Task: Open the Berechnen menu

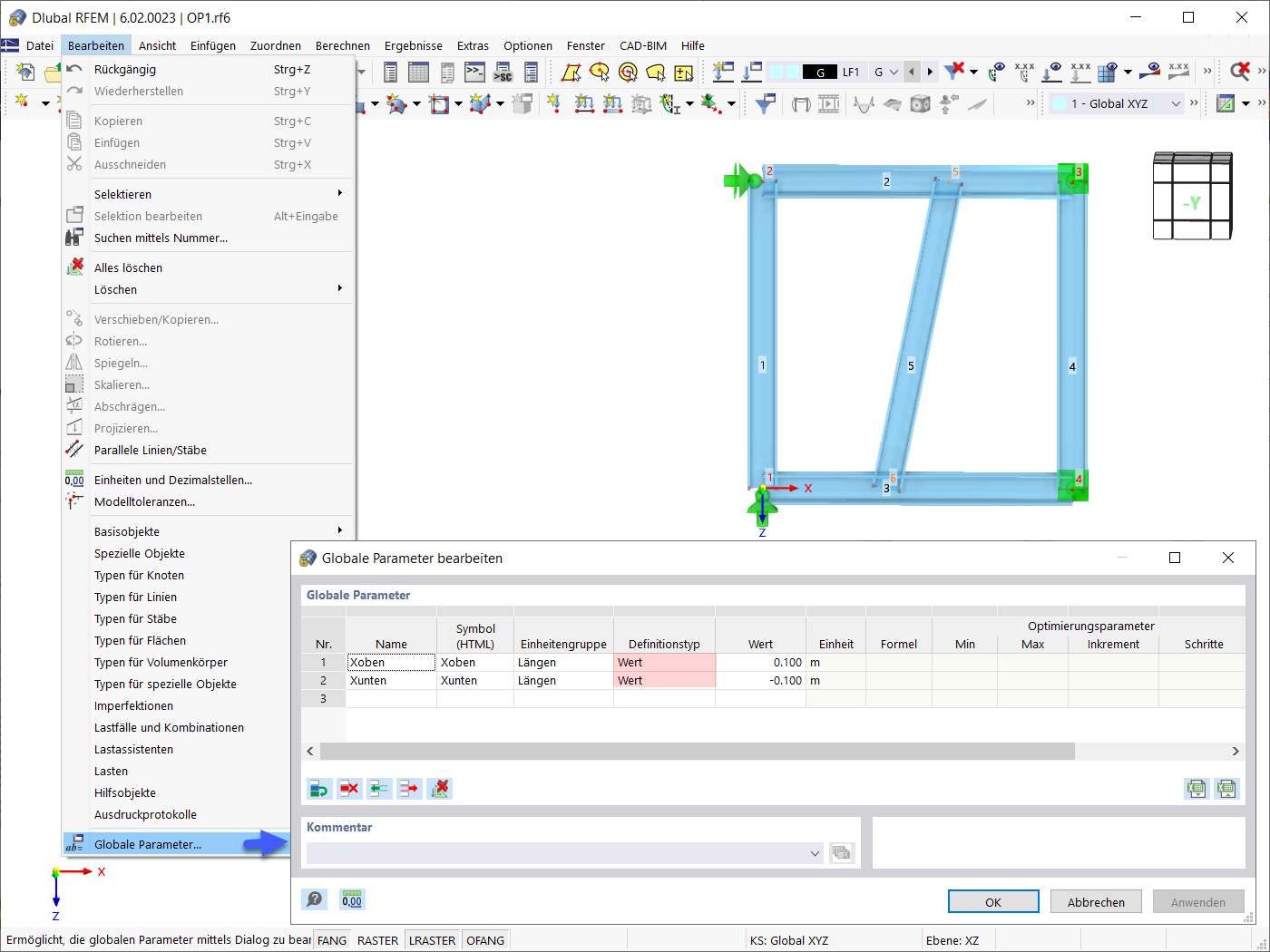Action: pyautogui.click(x=343, y=45)
